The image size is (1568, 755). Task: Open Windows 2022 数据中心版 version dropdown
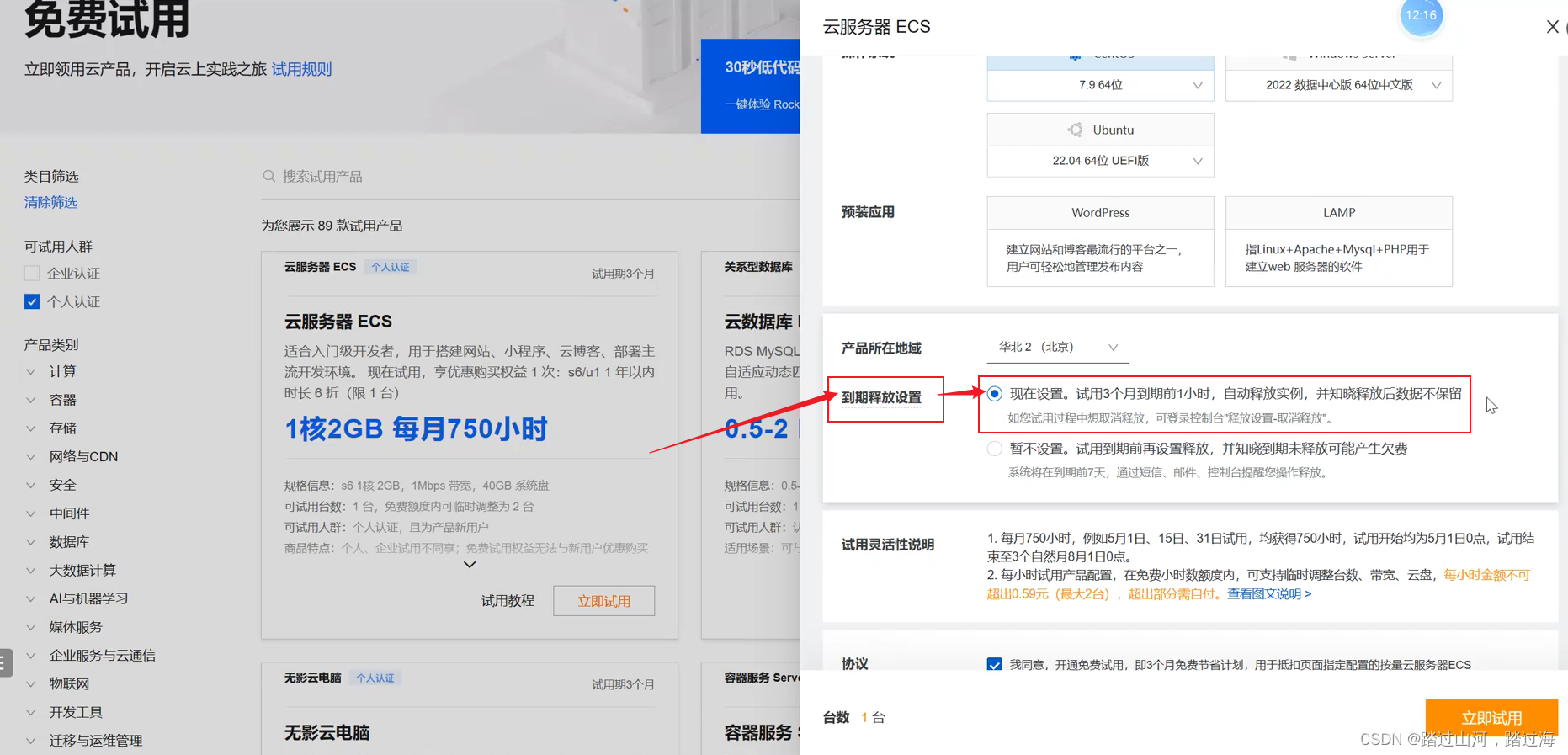1339,85
